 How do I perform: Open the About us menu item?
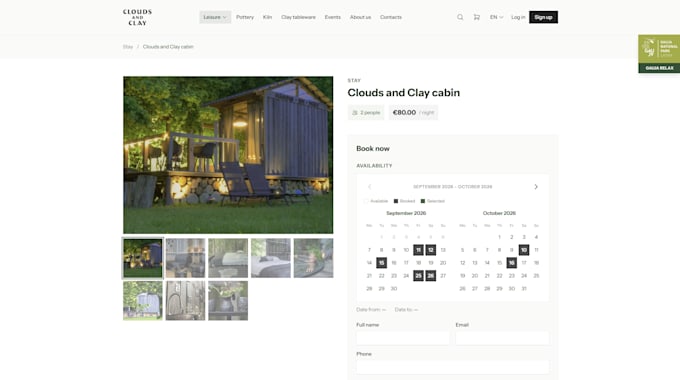pyautogui.click(x=360, y=17)
